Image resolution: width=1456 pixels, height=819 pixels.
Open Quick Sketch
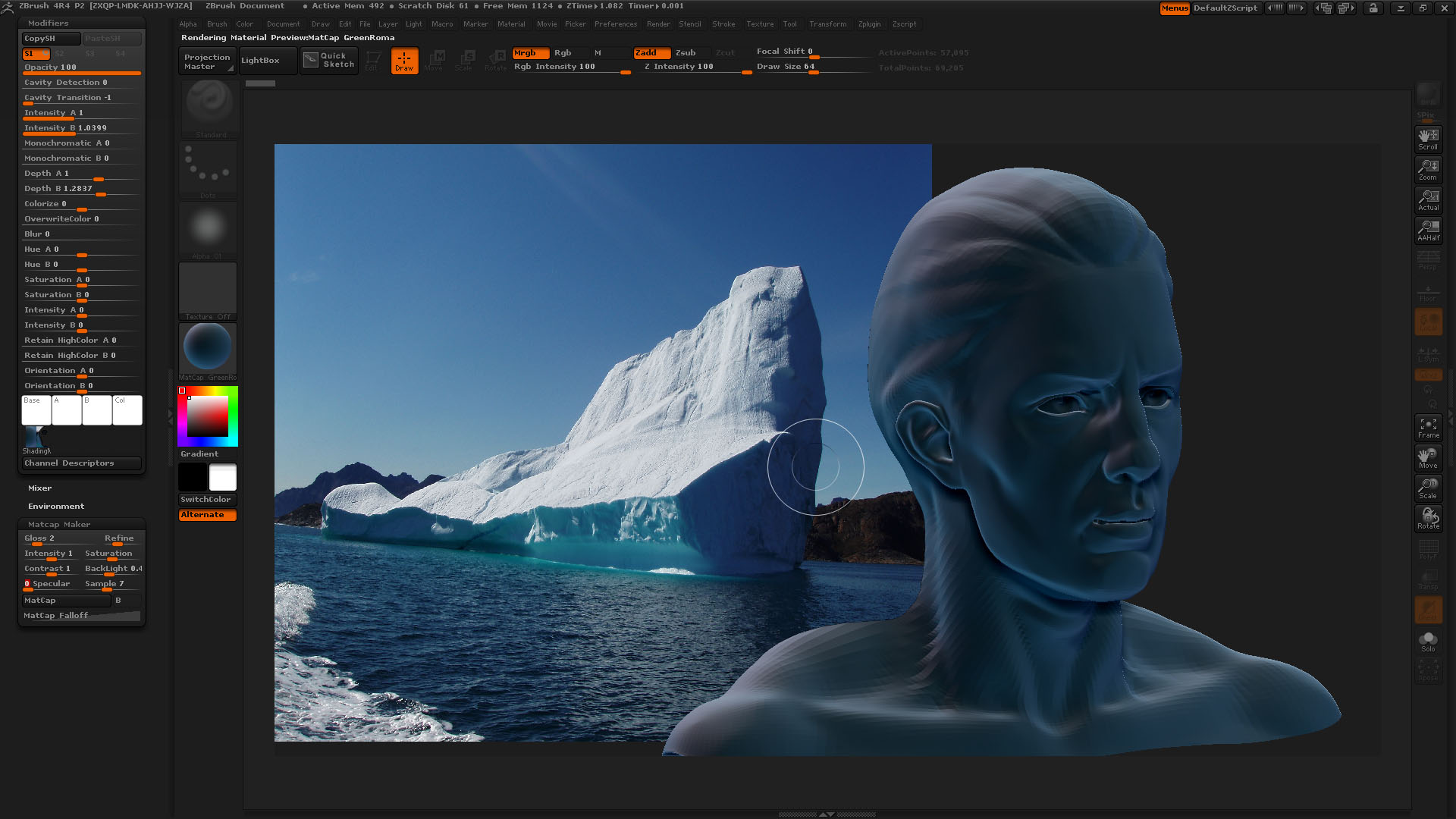point(329,60)
